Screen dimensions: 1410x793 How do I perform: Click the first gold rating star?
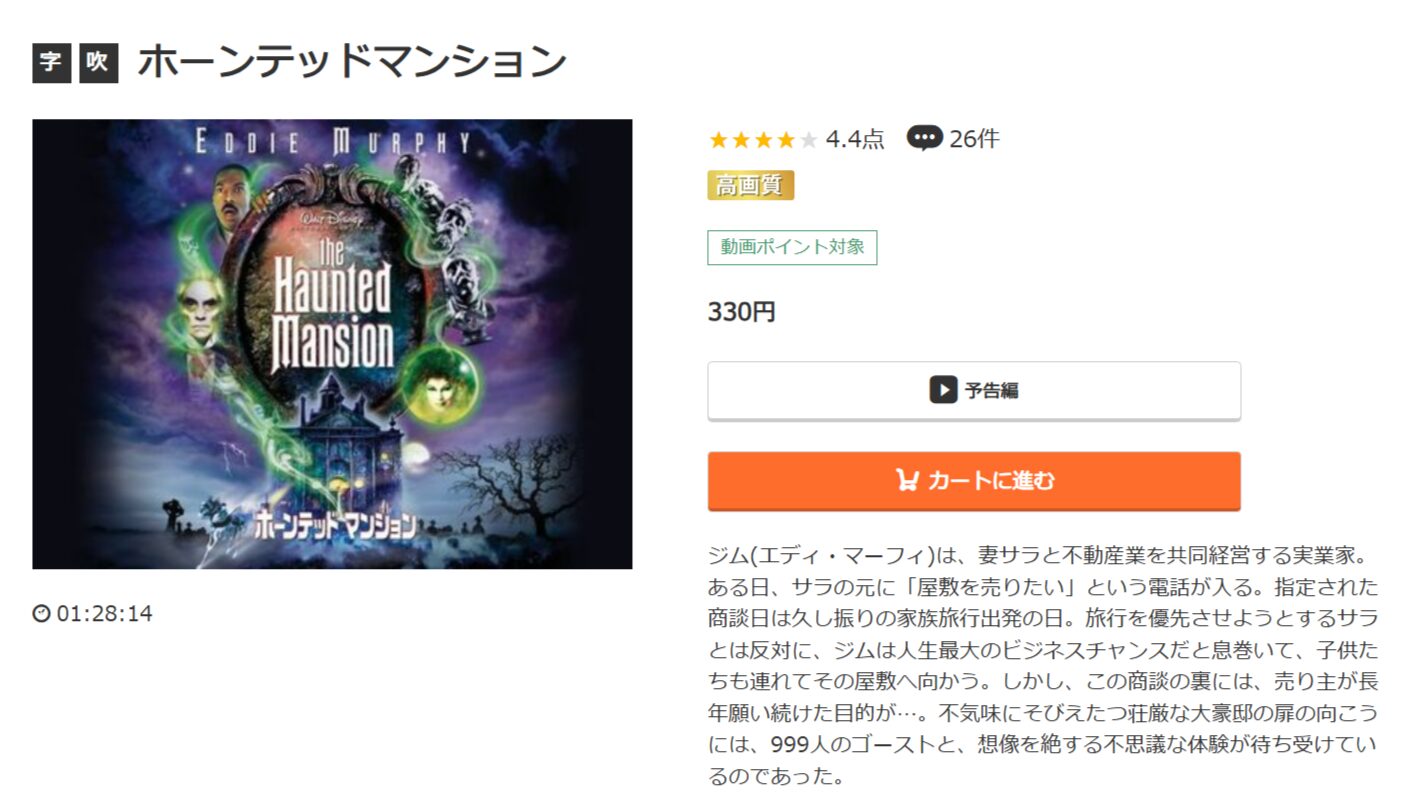click(718, 140)
